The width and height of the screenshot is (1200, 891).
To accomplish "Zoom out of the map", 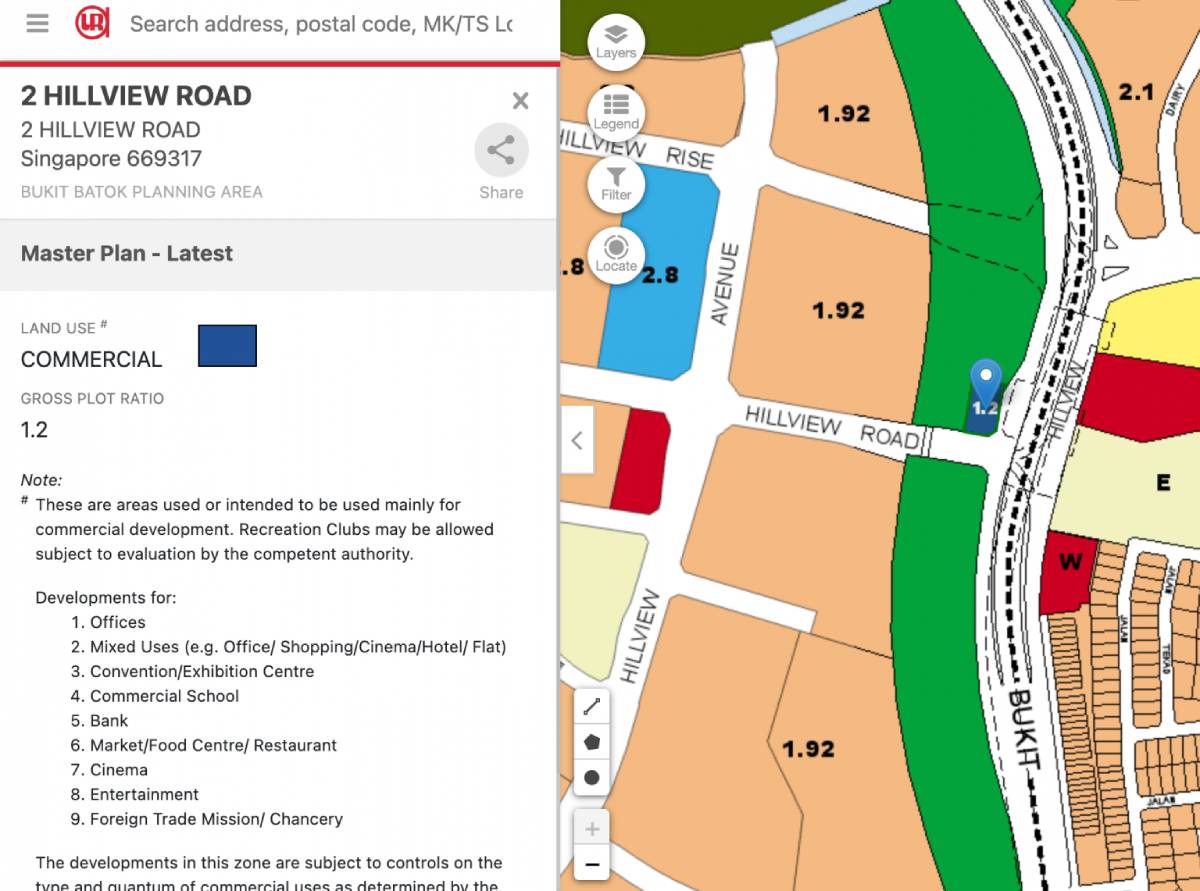I will pyautogui.click(x=592, y=864).
